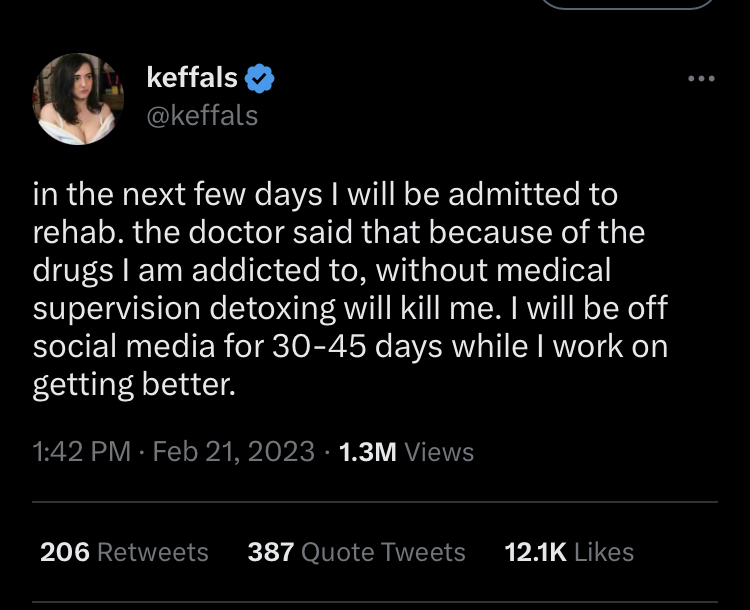This screenshot has width=750, height=610.
Task: Click the "Retweets" label text
Action: (x=153, y=551)
